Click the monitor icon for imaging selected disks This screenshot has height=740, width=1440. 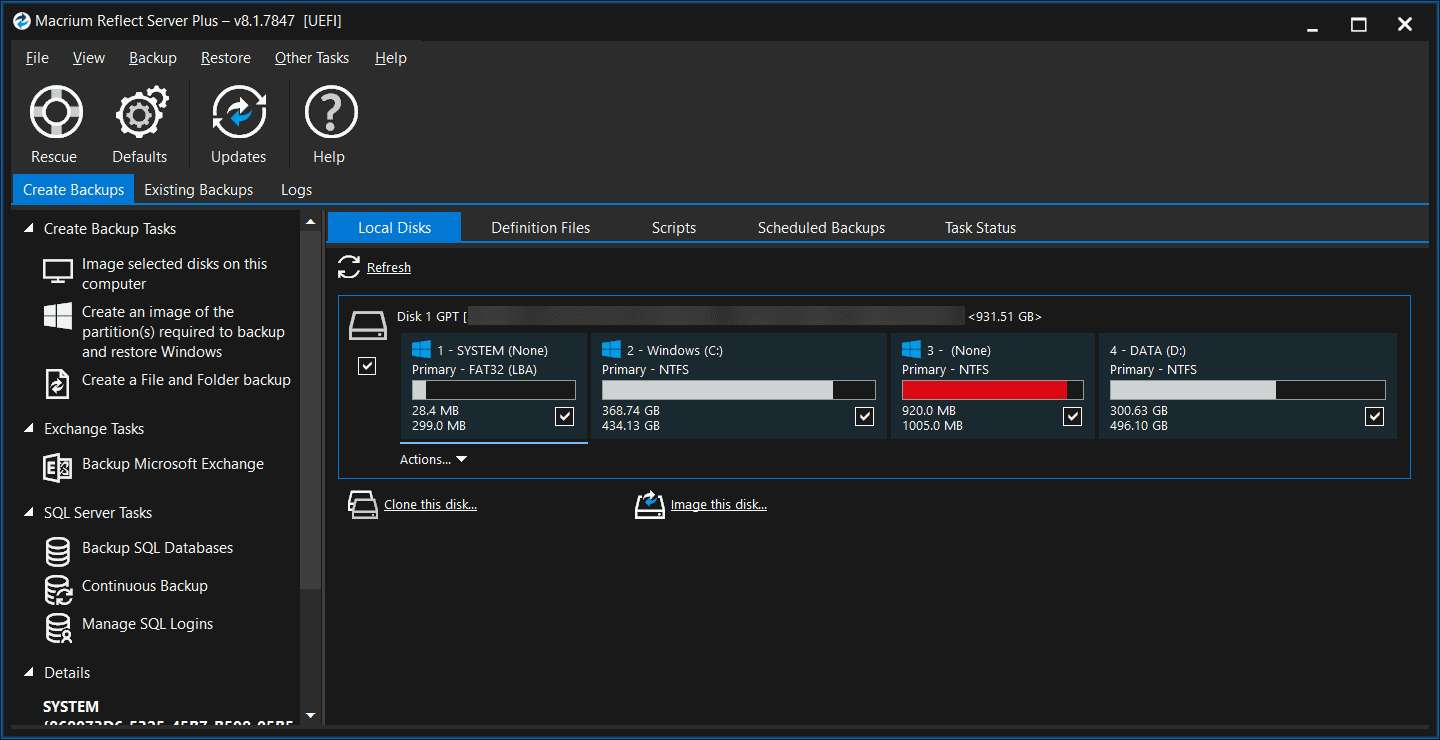click(x=58, y=272)
